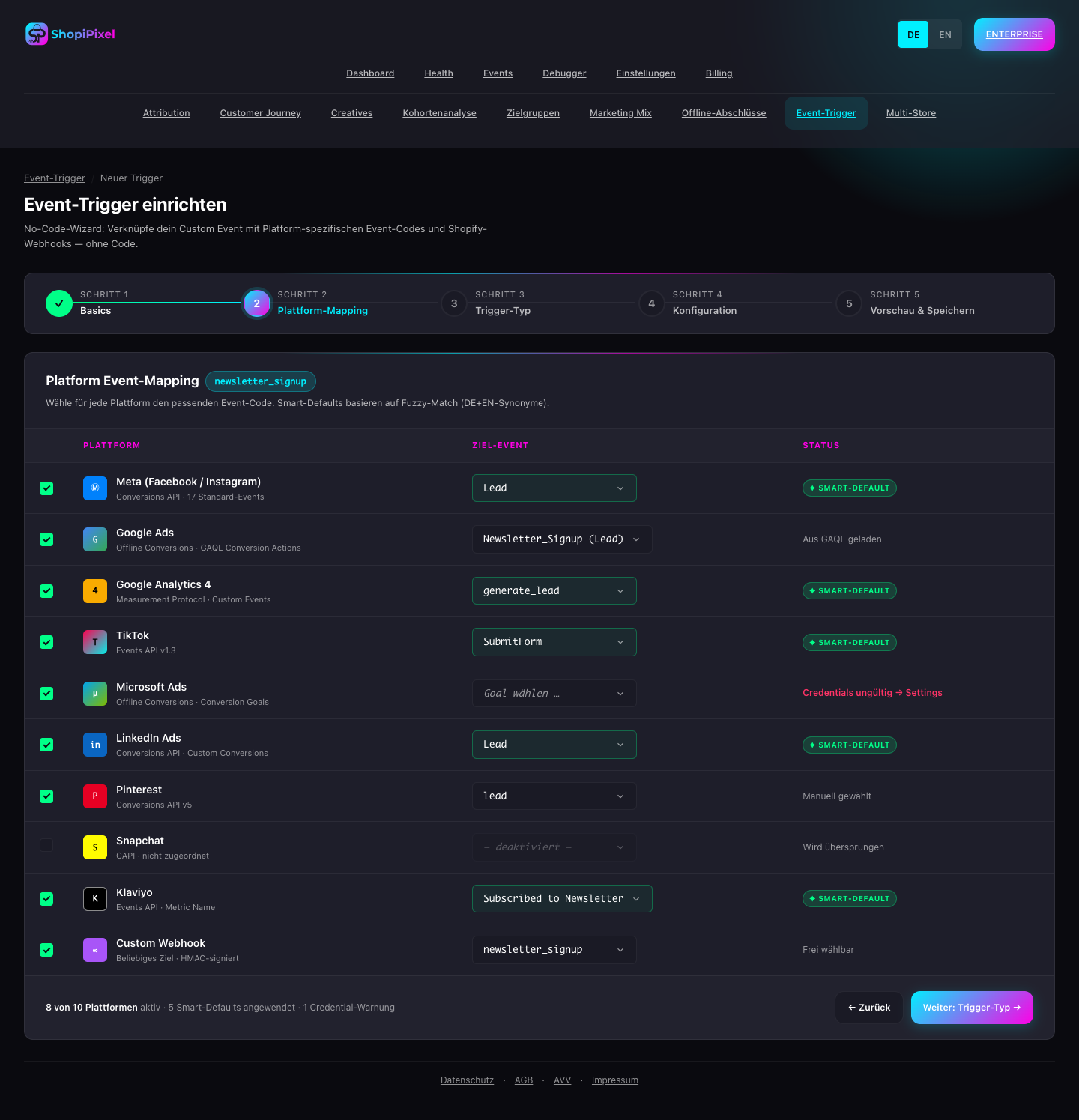Click the Microsoft Ads platform icon
Screen dimensions: 1079x1120
coord(95,694)
